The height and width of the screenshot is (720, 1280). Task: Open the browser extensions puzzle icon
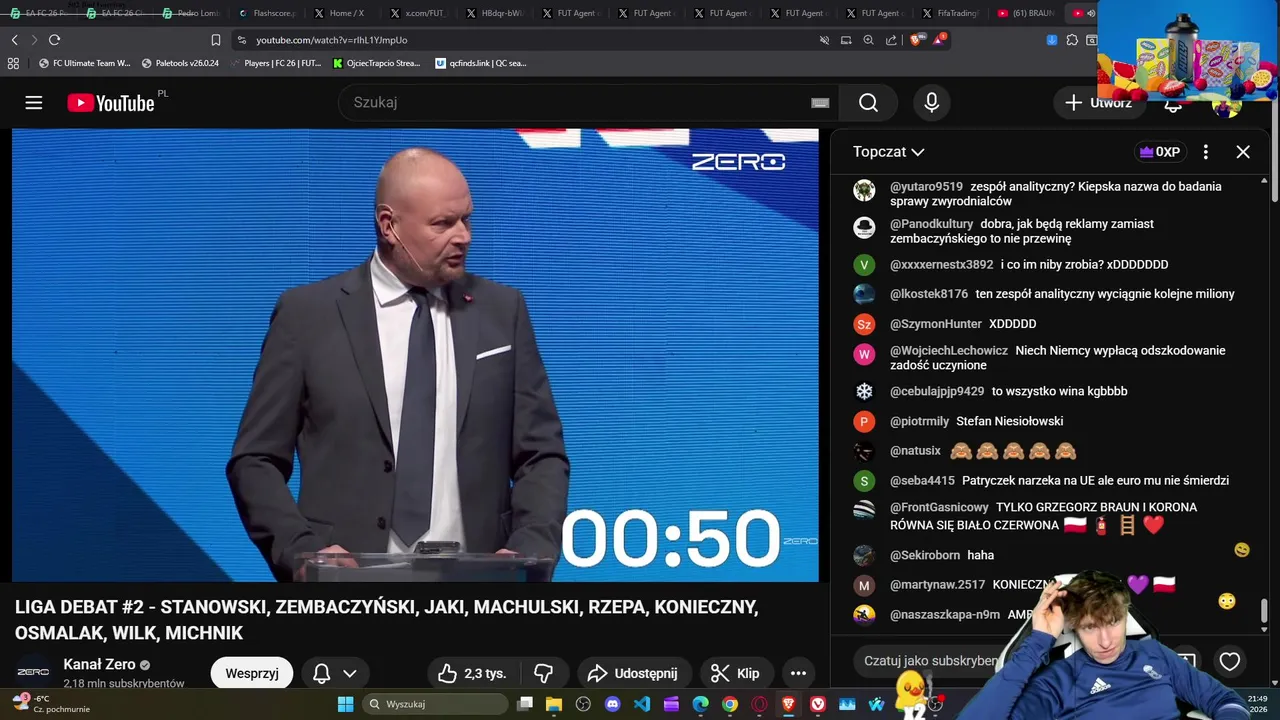pyautogui.click(x=1072, y=40)
